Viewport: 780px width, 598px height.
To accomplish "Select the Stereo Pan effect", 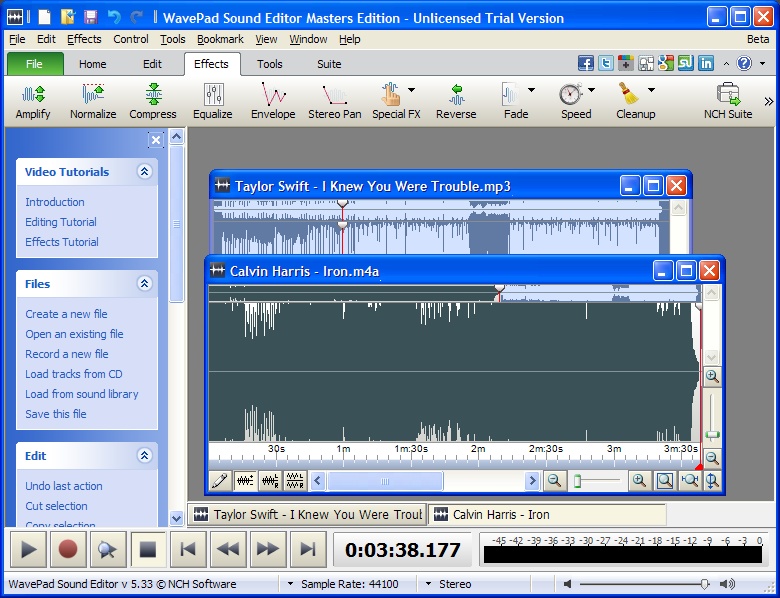I will coord(334,101).
